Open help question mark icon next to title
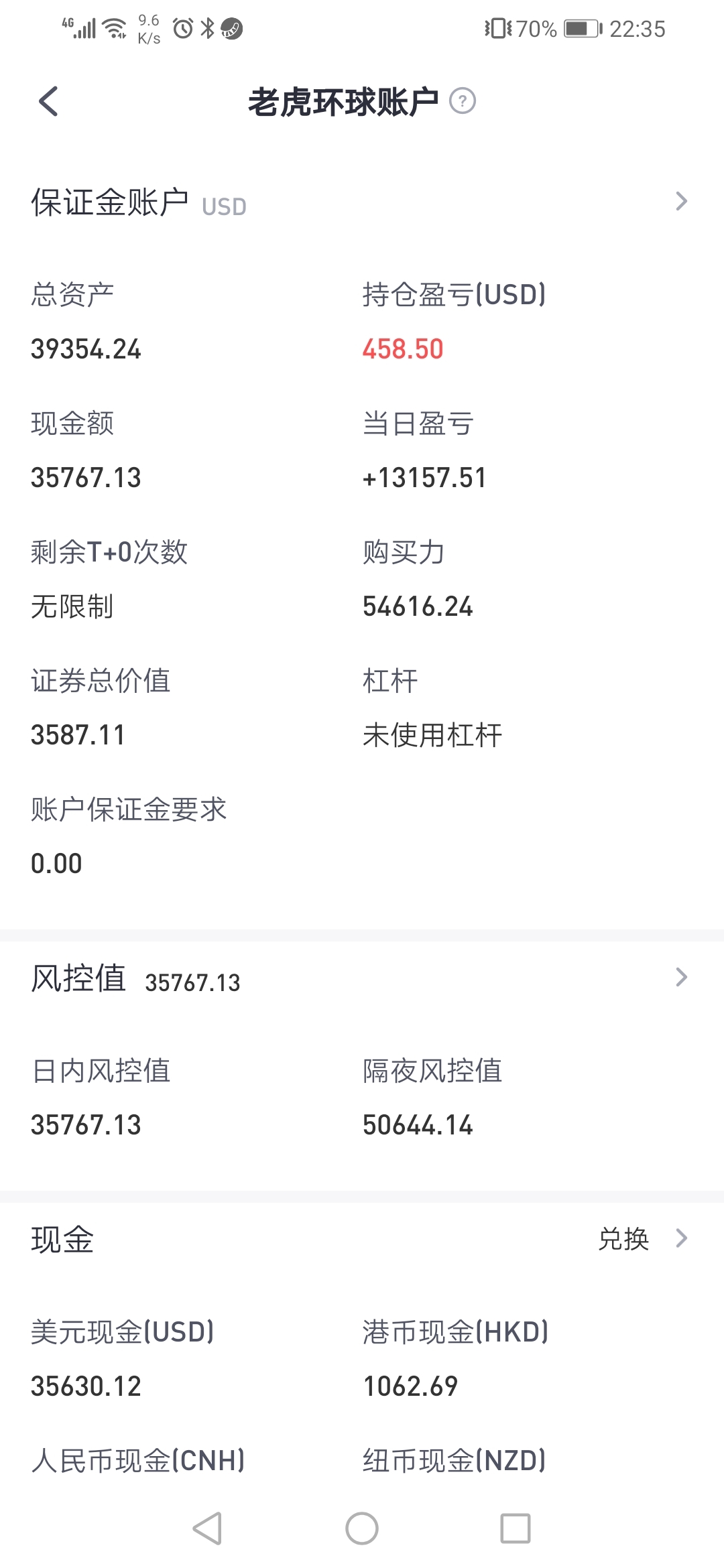The image size is (724, 1568). click(462, 101)
